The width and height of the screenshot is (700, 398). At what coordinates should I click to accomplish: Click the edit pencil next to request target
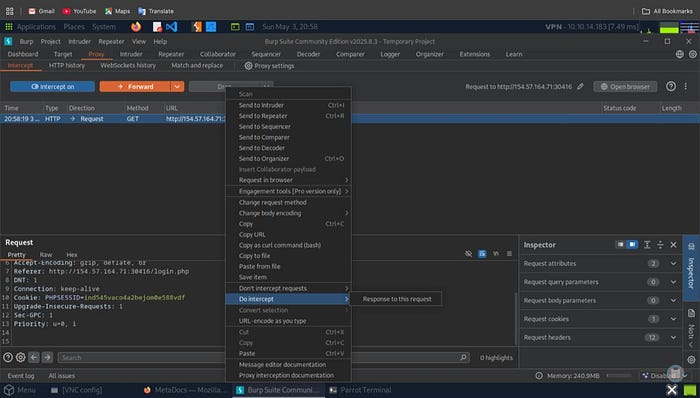[x=580, y=87]
